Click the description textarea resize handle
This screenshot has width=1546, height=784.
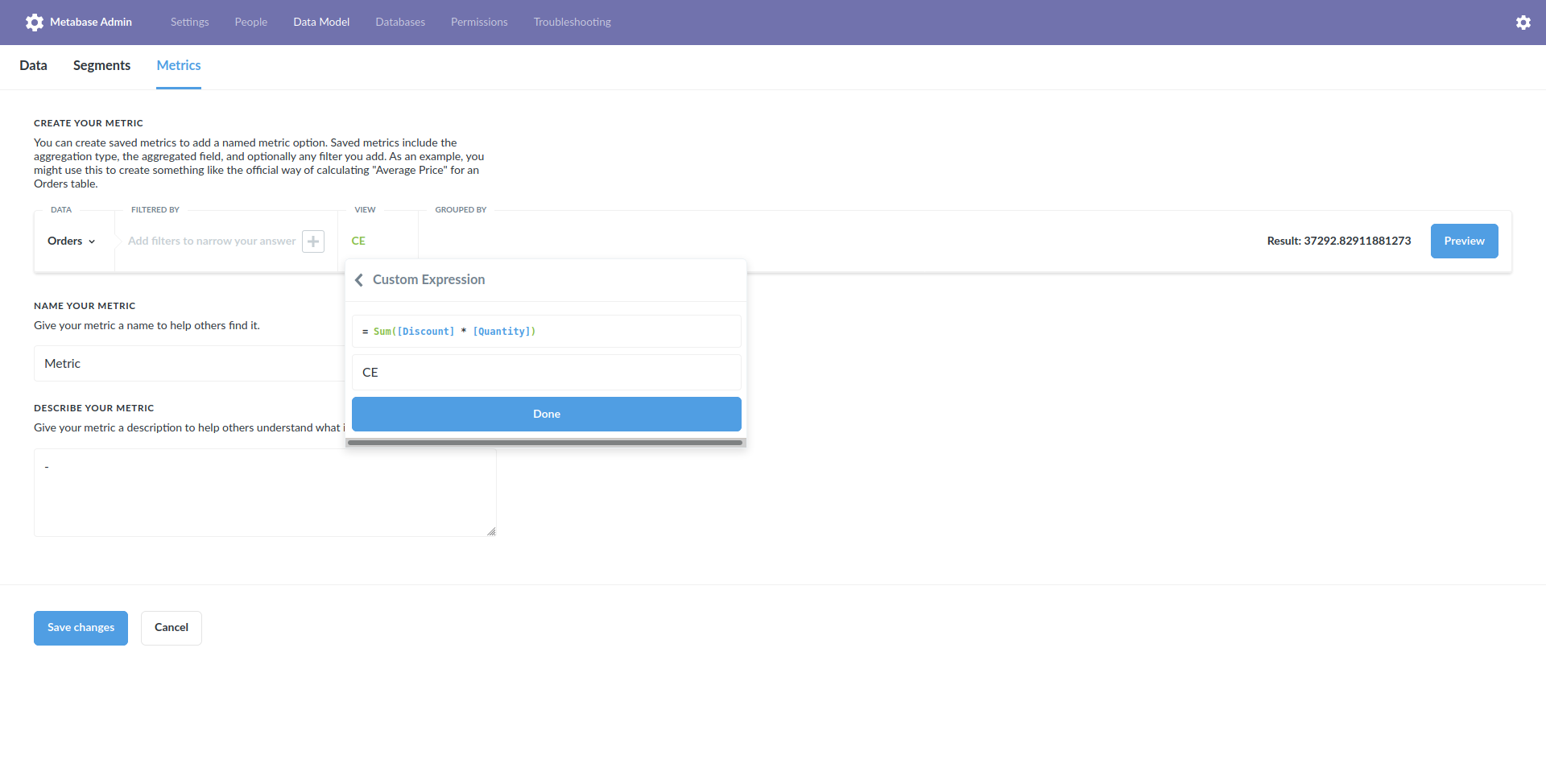tap(491, 531)
